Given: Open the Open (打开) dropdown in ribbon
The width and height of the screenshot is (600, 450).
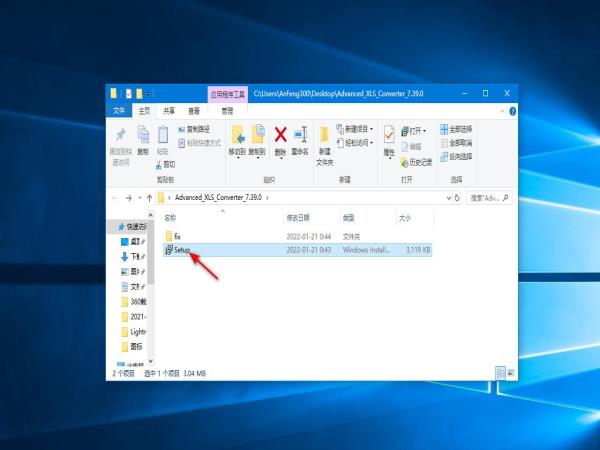Looking at the screenshot, I should [413, 131].
